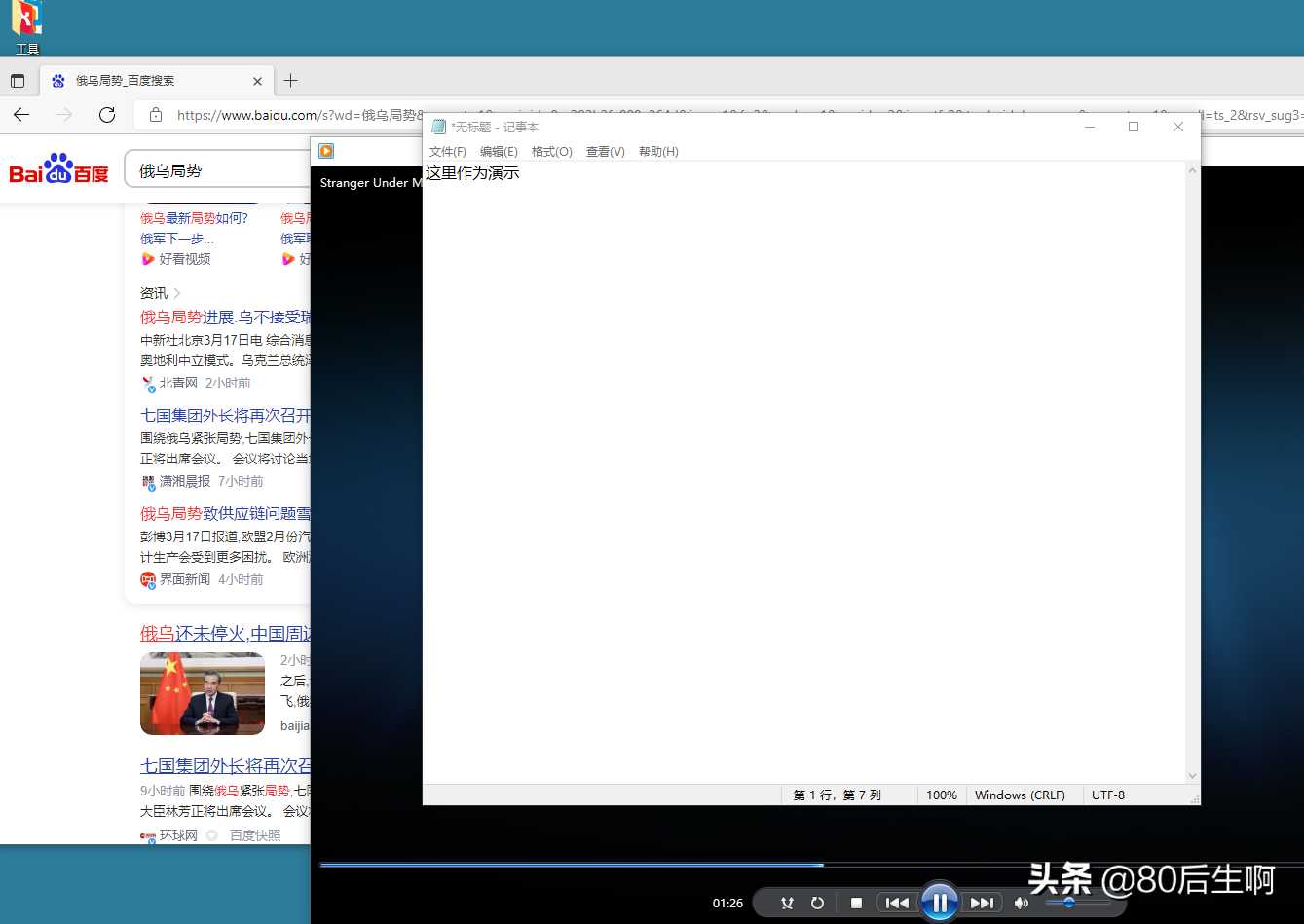Click the Notepad icon in the title bar

pos(438,127)
